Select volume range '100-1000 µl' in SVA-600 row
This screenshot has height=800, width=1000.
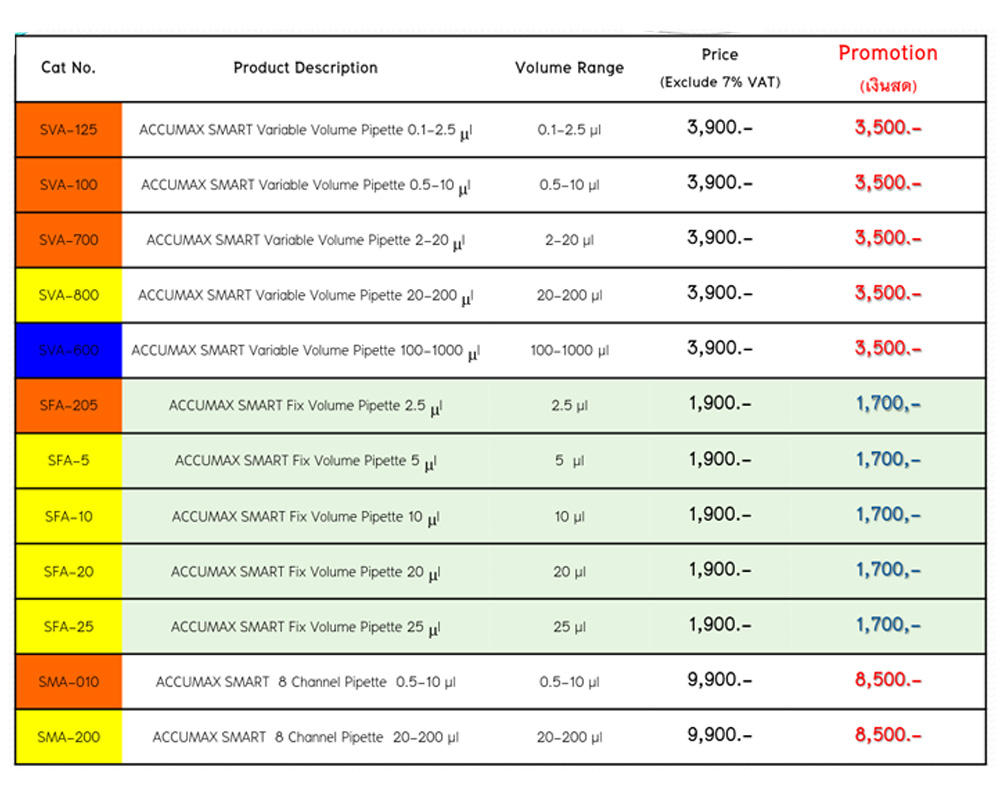pyautogui.click(x=570, y=351)
